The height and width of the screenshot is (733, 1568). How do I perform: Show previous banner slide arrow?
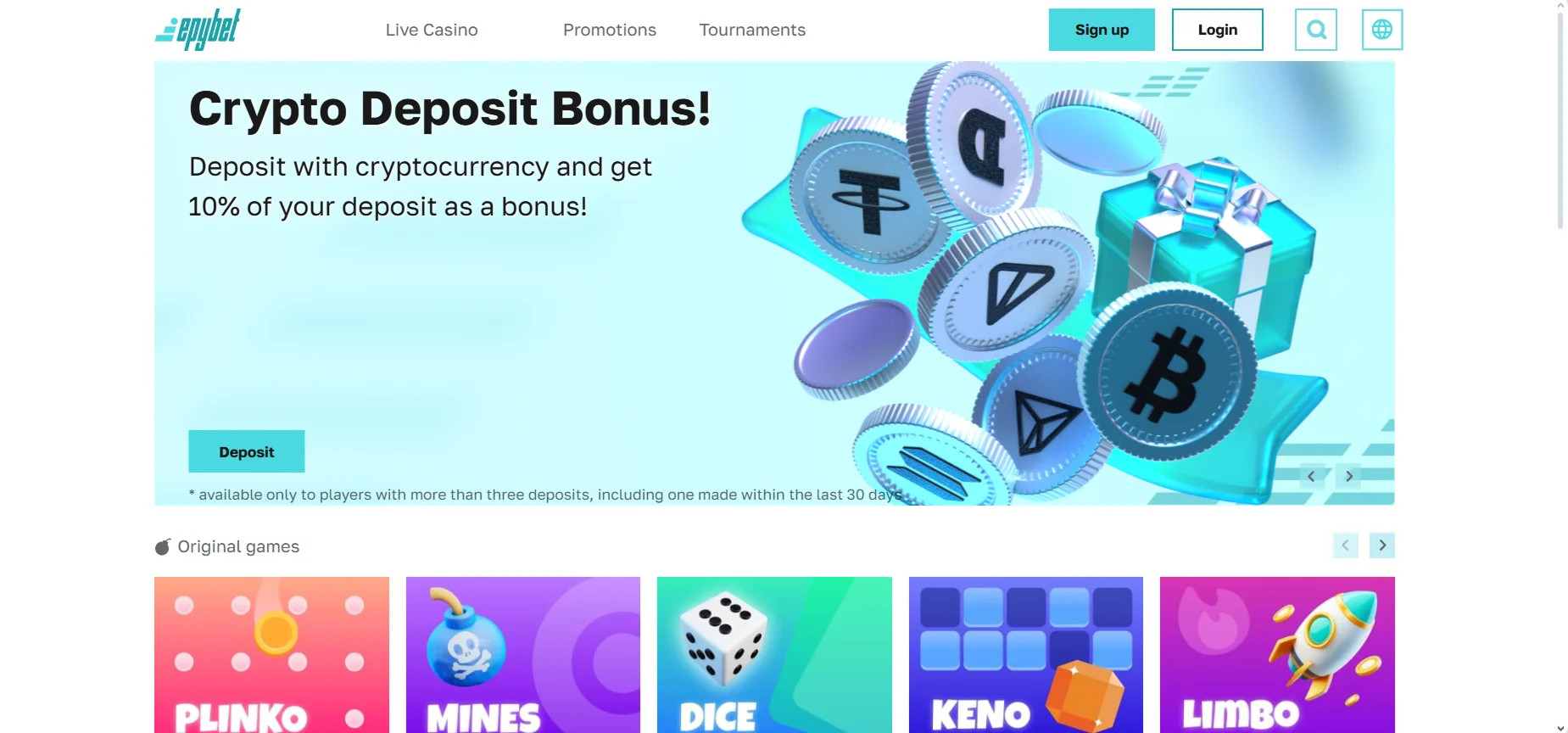(x=1311, y=476)
